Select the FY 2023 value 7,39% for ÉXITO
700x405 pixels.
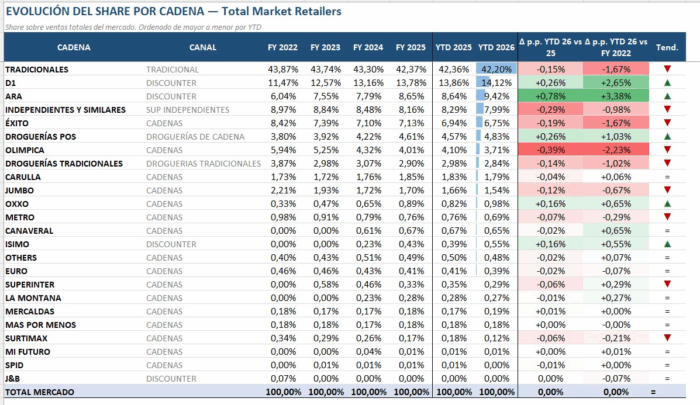[326, 123]
